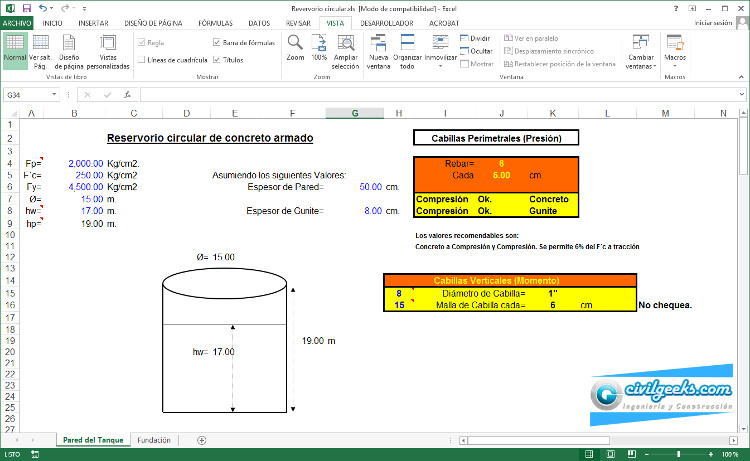Uncheck Barra de fórmulas checkbox
The image size is (750, 461).
[217, 43]
